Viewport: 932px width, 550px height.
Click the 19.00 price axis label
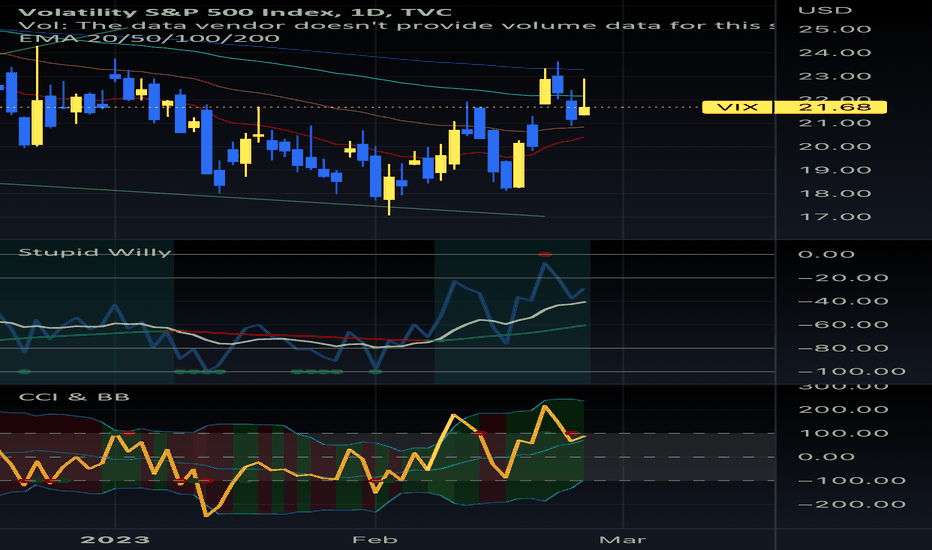click(x=835, y=170)
